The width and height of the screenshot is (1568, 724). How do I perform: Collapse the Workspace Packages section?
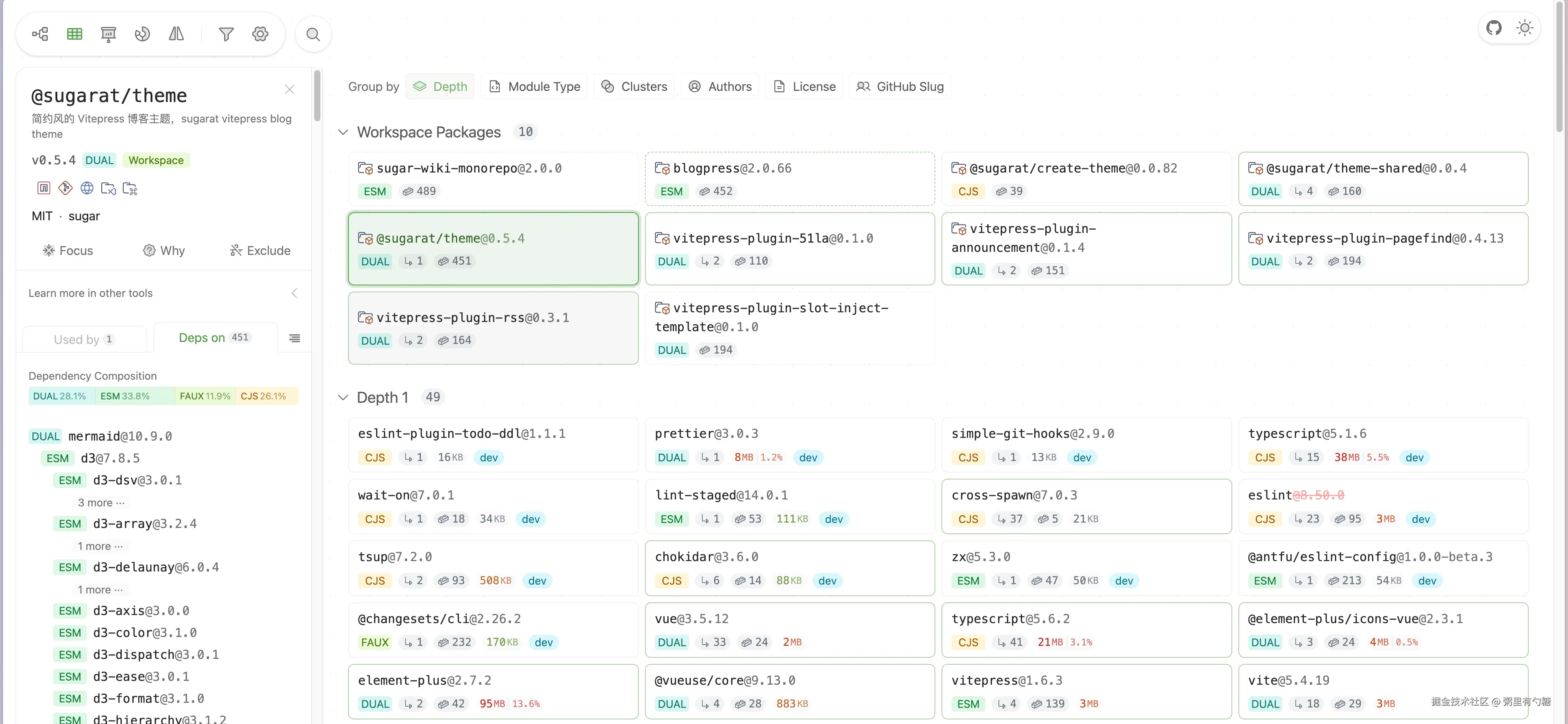click(x=343, y=132)
